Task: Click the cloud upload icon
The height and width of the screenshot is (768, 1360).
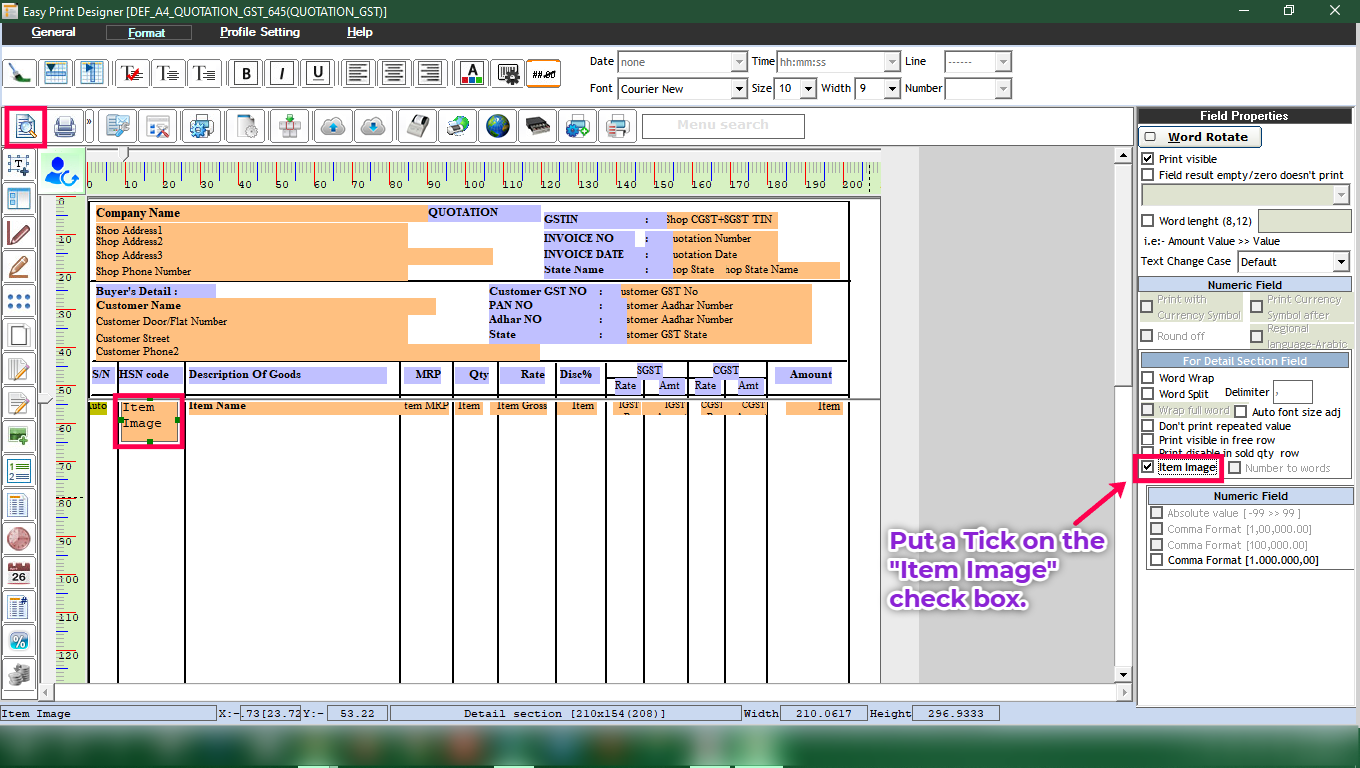Action: pos(333,127)
